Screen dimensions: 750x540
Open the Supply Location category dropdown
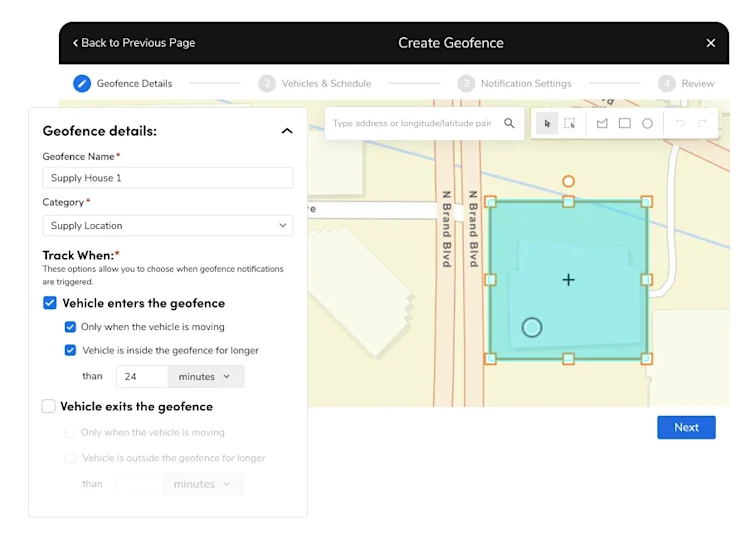point(168,226)
